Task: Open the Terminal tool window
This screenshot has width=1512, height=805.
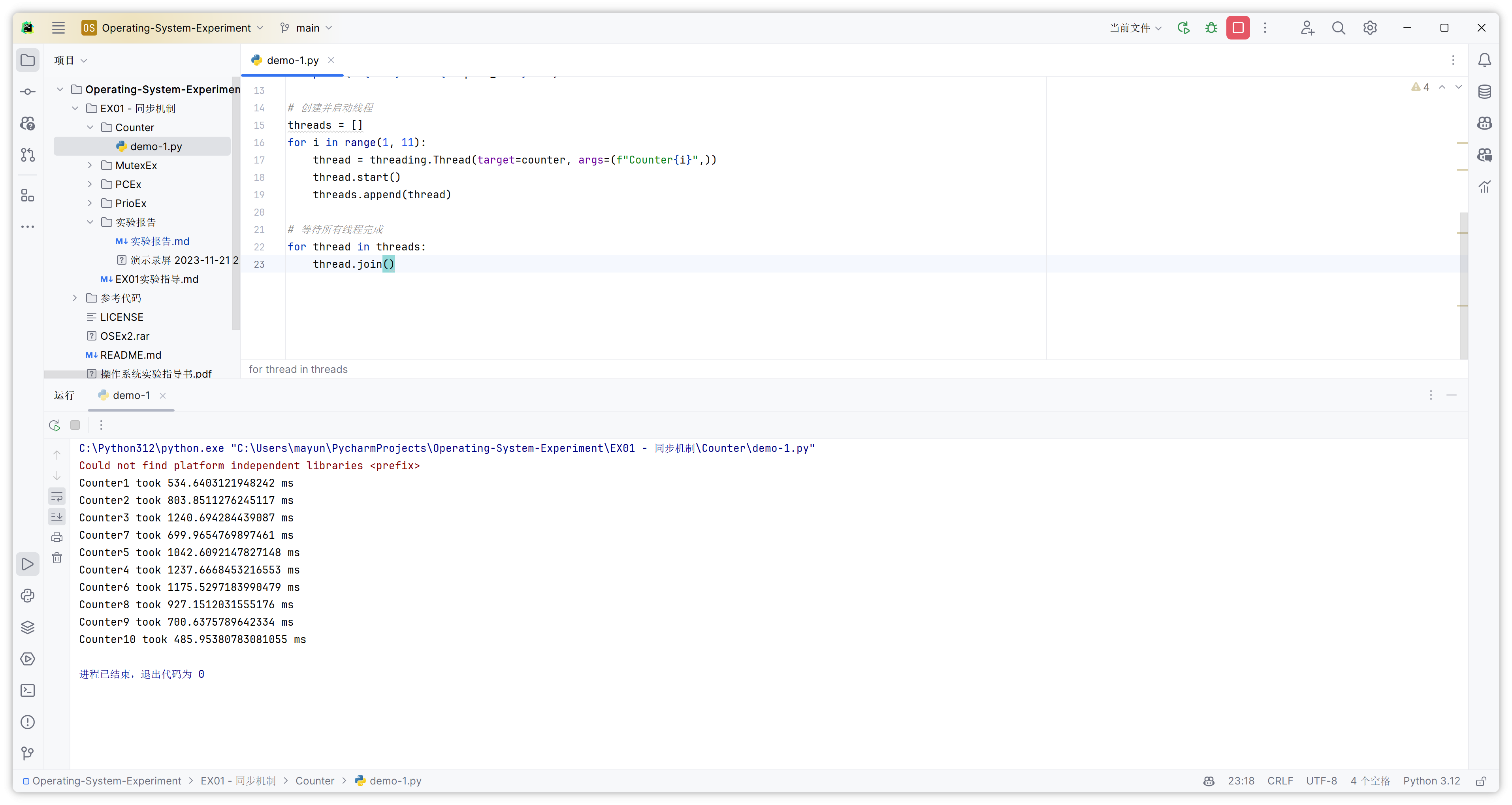Action: coord(28,690)
